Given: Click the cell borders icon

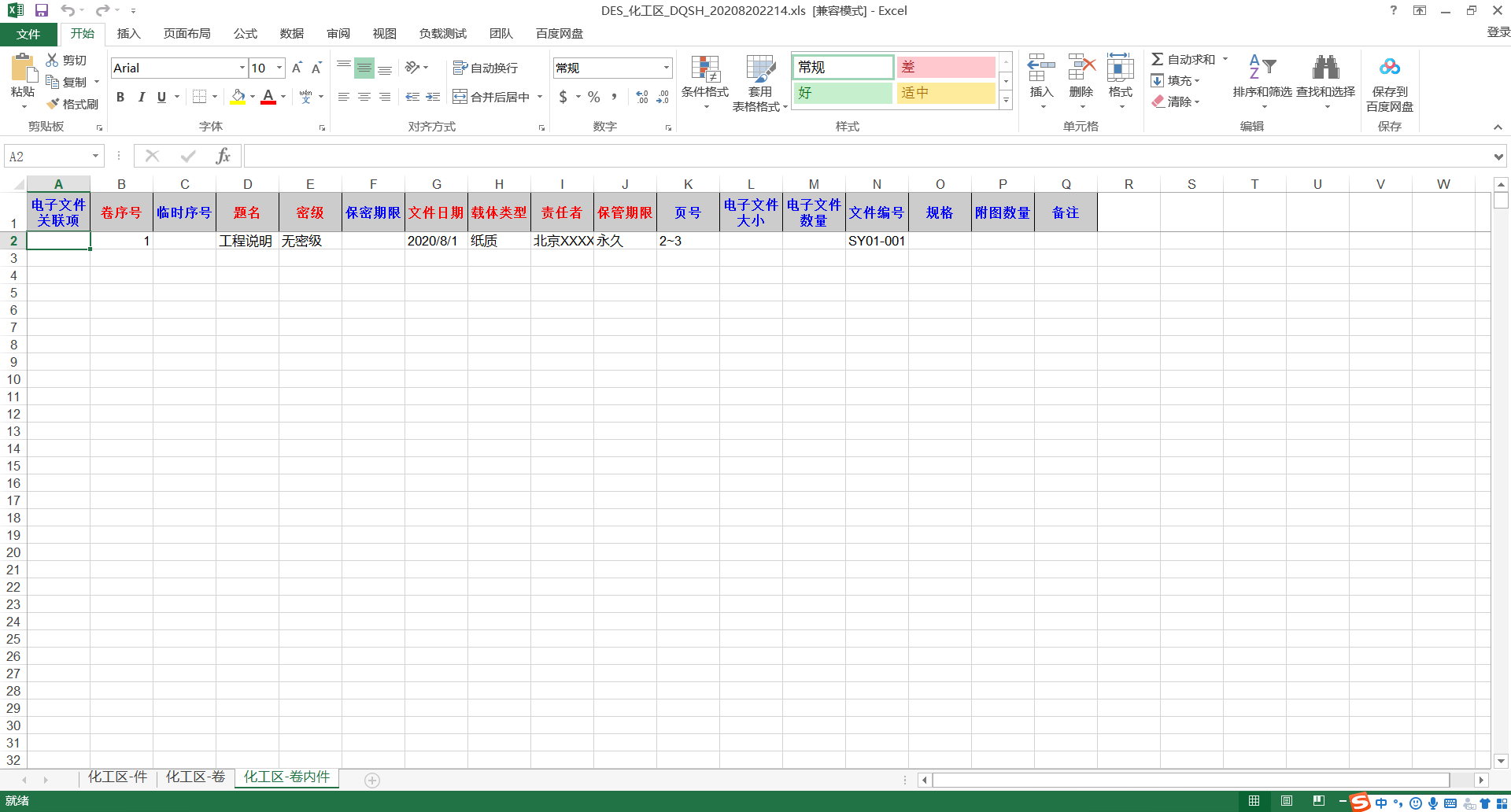Looking at the screenshot, I should [x=199, y=97].
